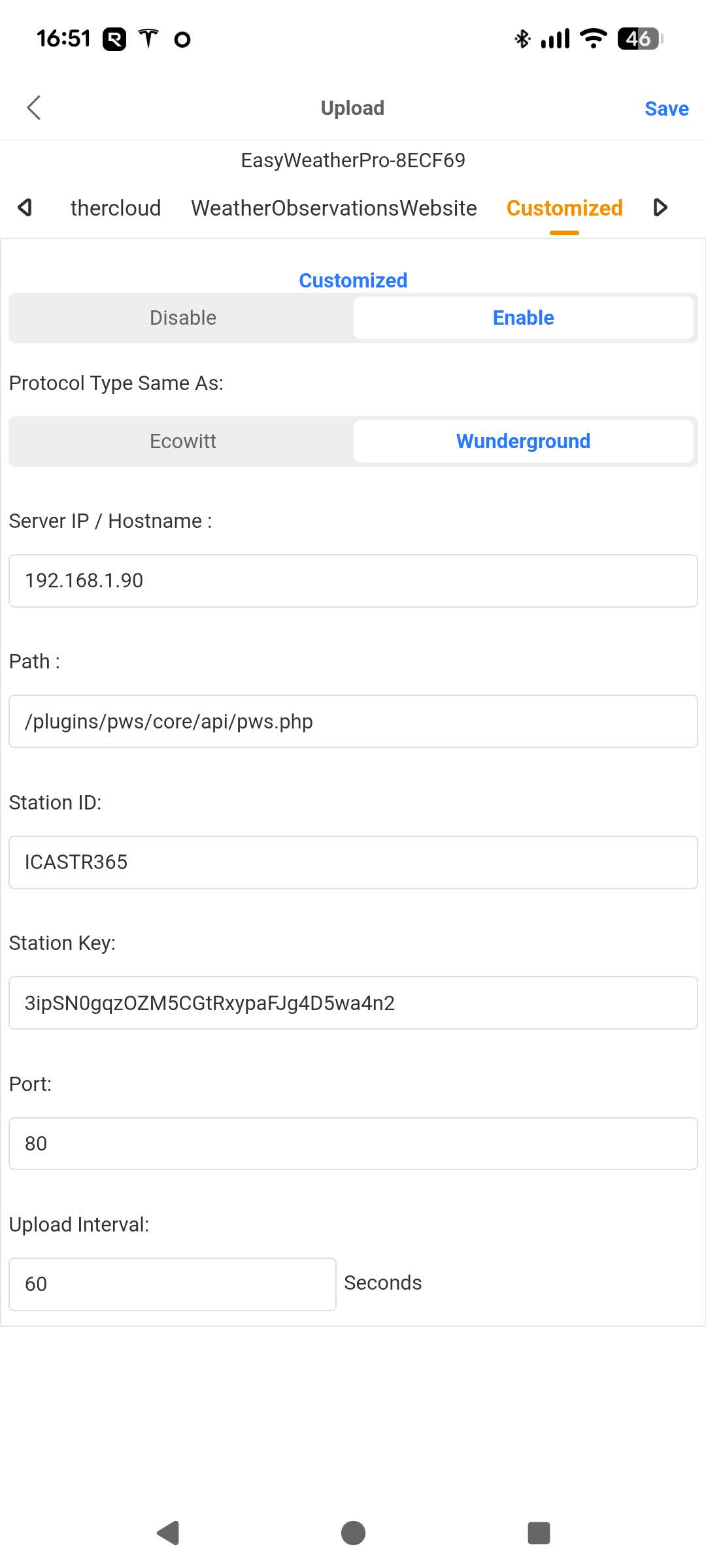Select Enable for customized upload
This screenshot has width=706, height=1568.
click(x=523, y=318)
